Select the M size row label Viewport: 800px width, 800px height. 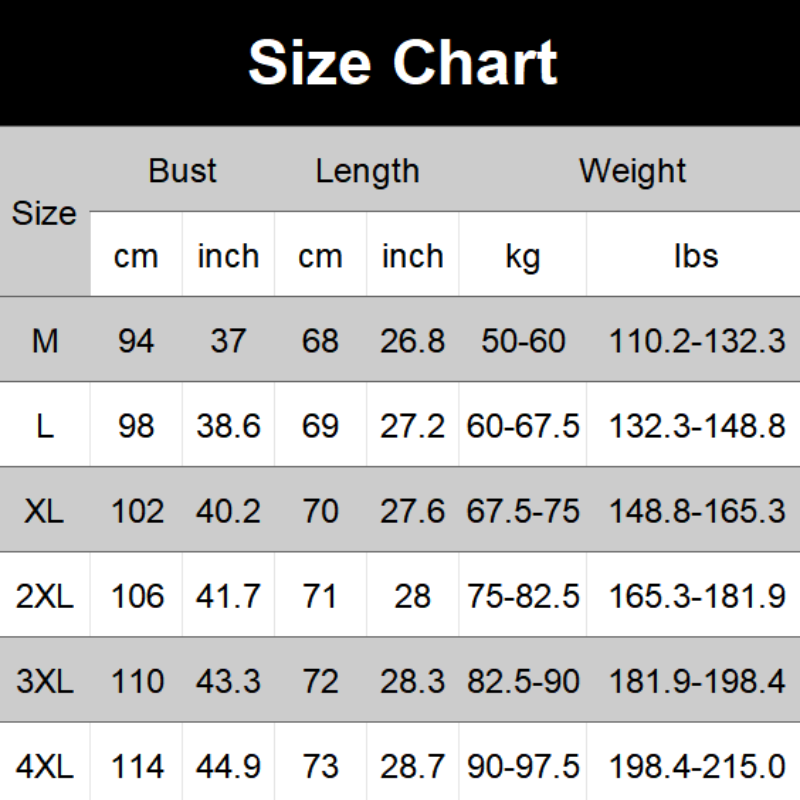click(45, 341)
